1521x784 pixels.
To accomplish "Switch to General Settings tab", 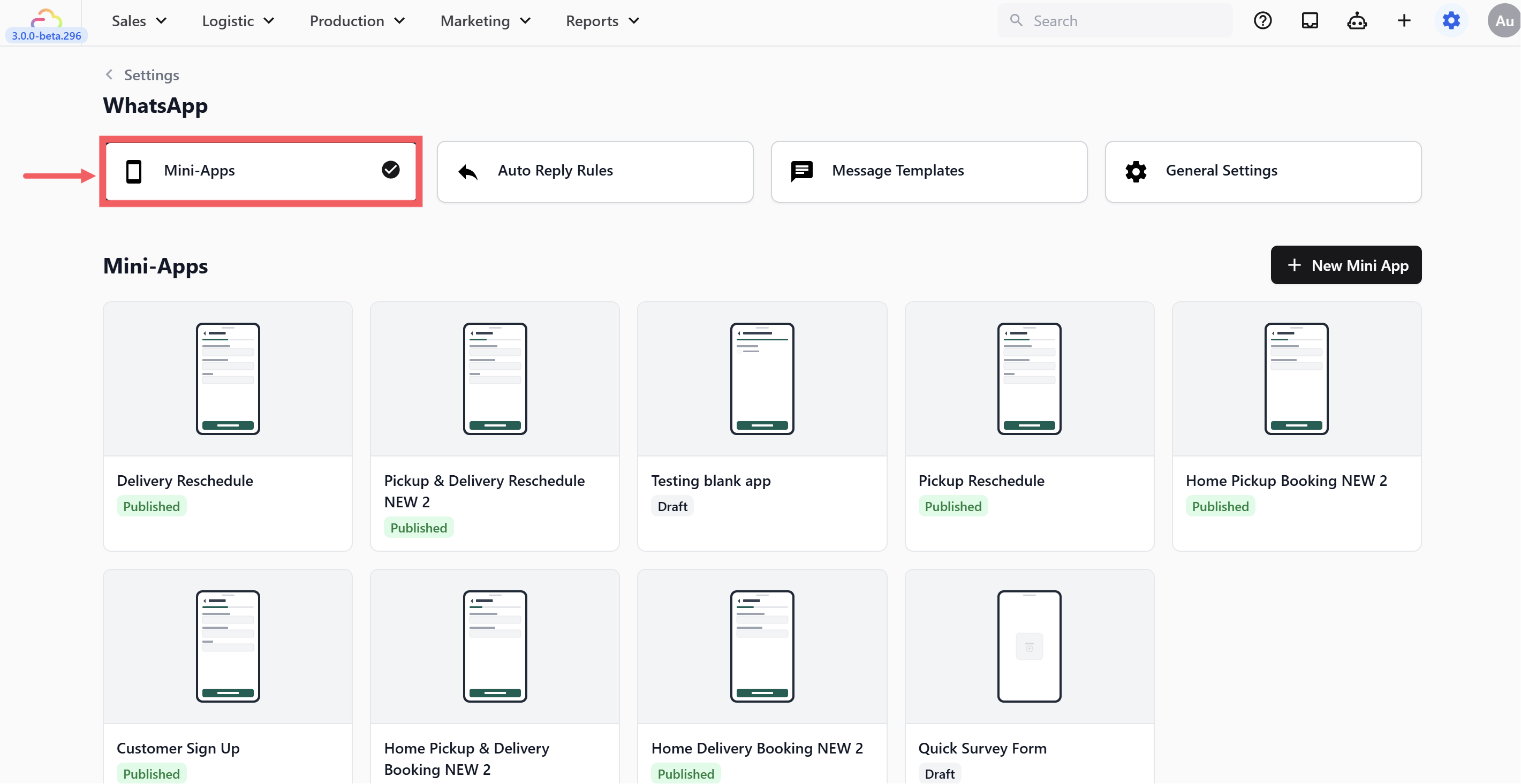I will click(x=1262, y=171).
